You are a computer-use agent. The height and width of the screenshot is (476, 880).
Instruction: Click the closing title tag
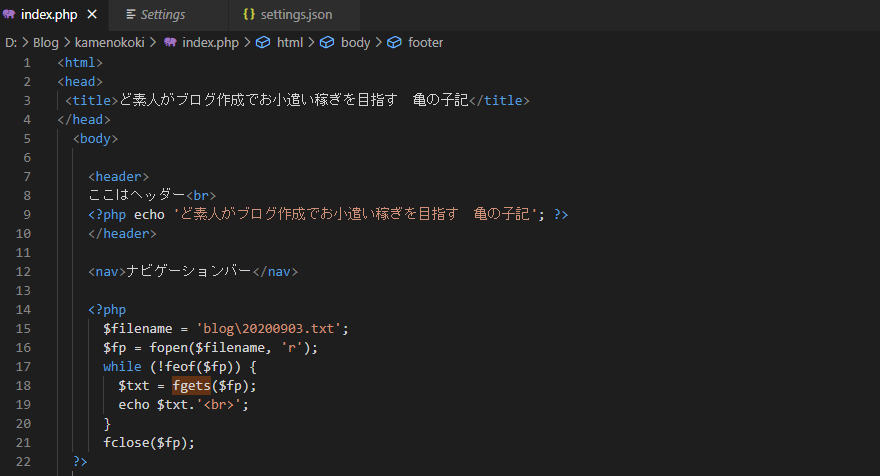499,100
